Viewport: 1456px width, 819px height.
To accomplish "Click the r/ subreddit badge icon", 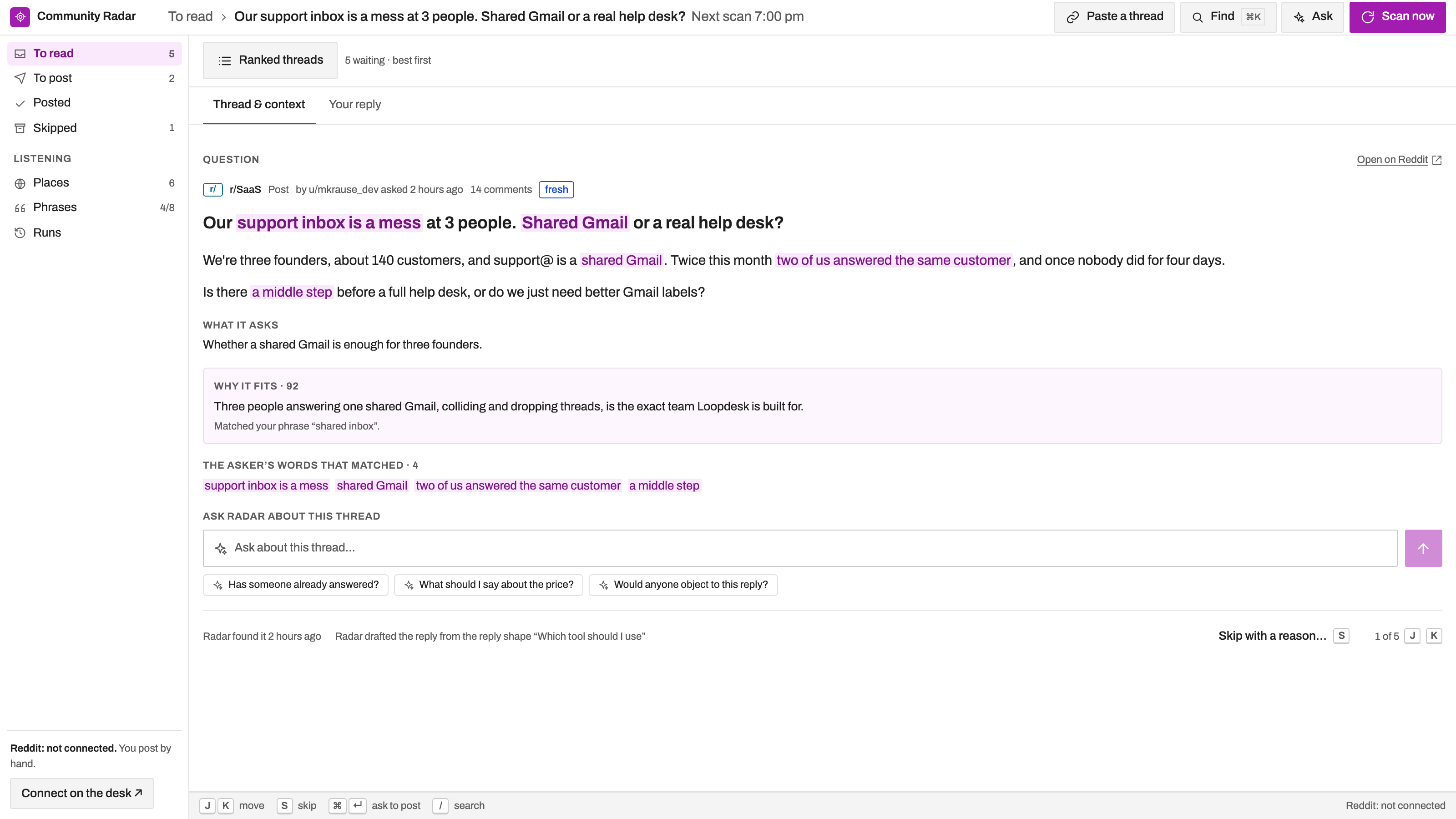I will 212,189.
